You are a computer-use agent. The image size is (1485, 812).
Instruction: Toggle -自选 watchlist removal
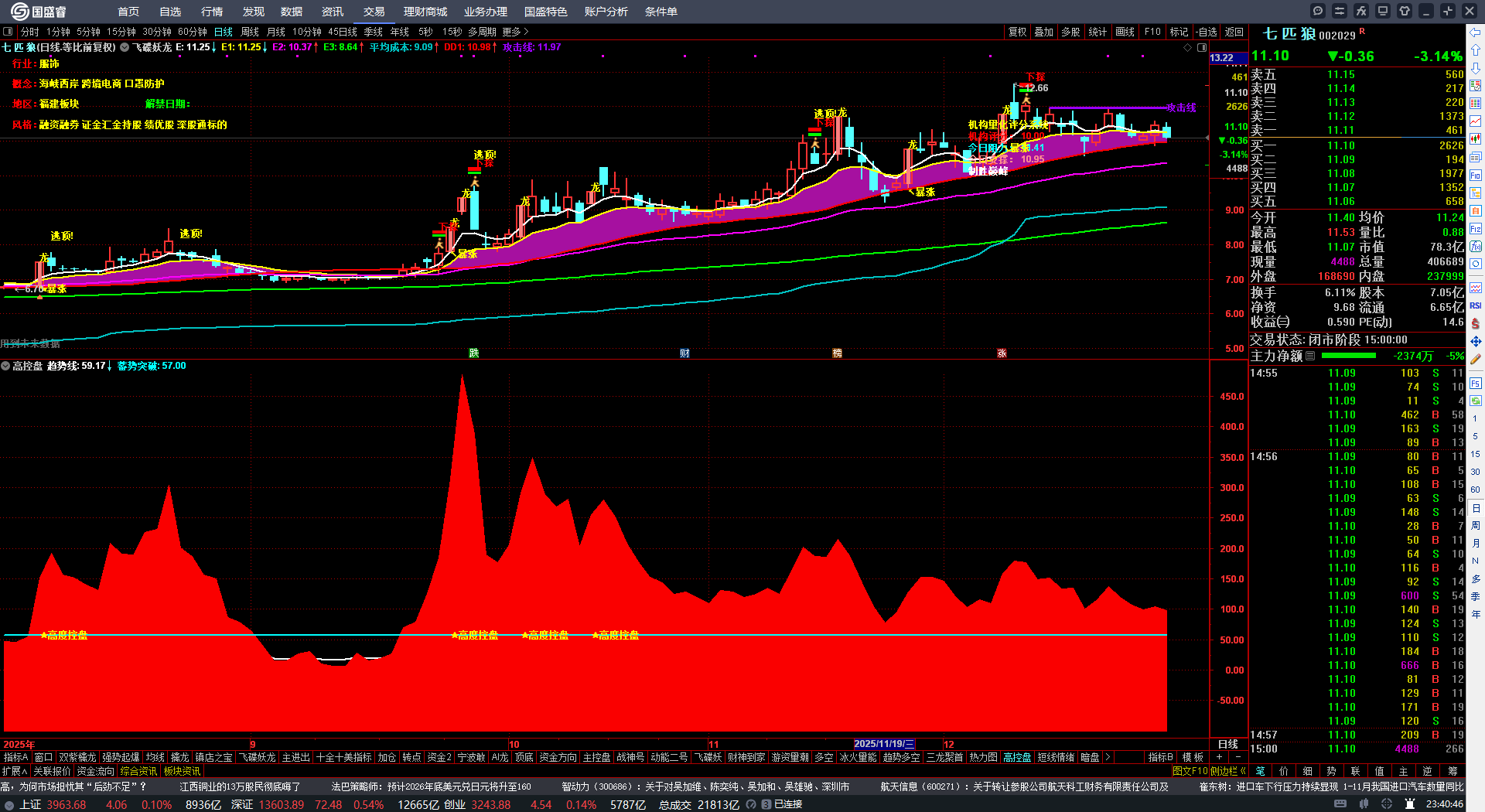click(1207, 32)
